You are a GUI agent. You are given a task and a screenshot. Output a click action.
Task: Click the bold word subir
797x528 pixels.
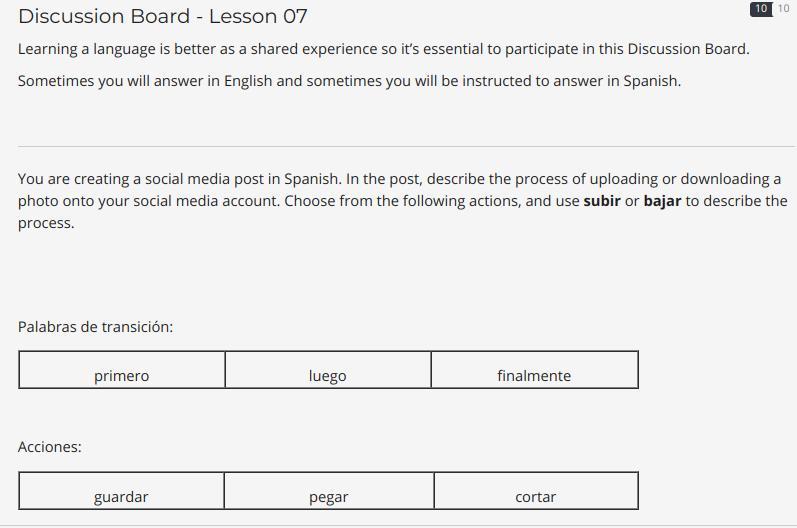602,201
